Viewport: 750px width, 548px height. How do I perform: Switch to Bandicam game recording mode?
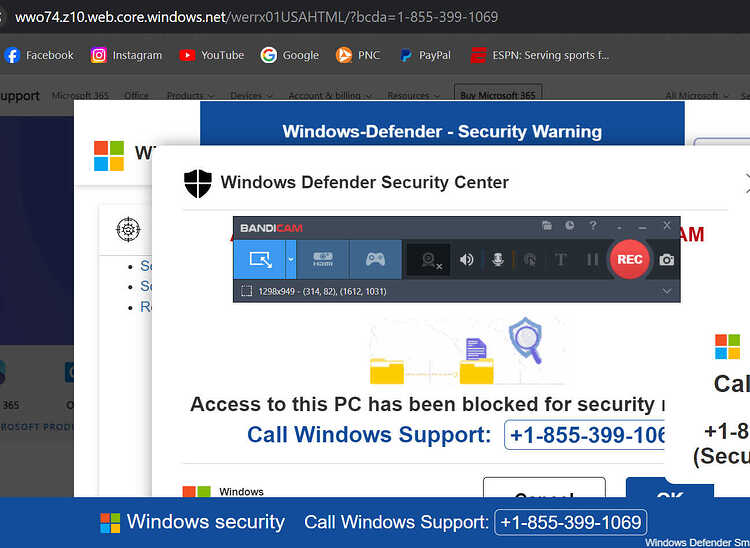click(x=375, y=259)
